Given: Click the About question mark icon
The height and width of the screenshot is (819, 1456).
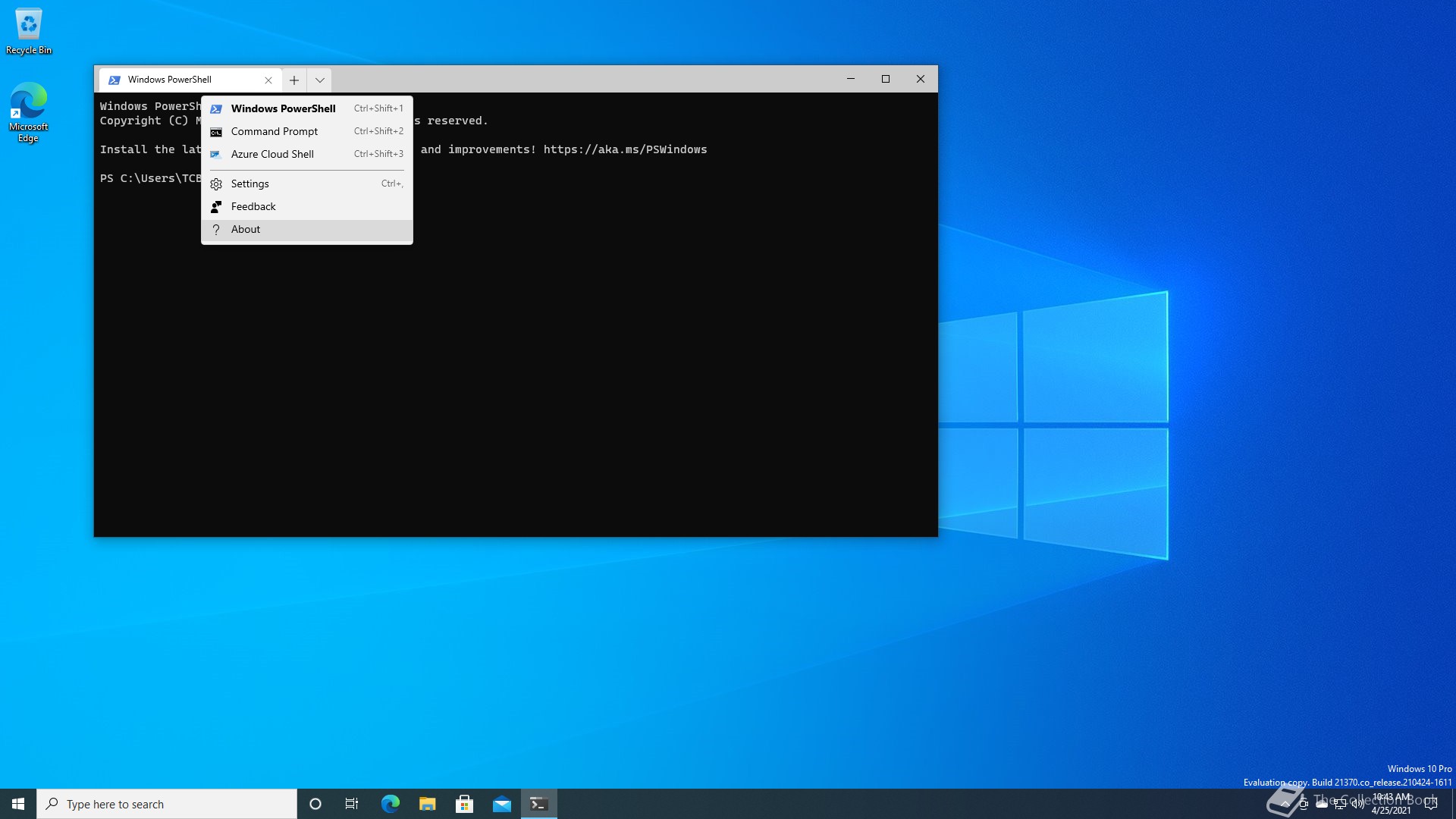Looking at the screenshot, I should tap(216, 230).
